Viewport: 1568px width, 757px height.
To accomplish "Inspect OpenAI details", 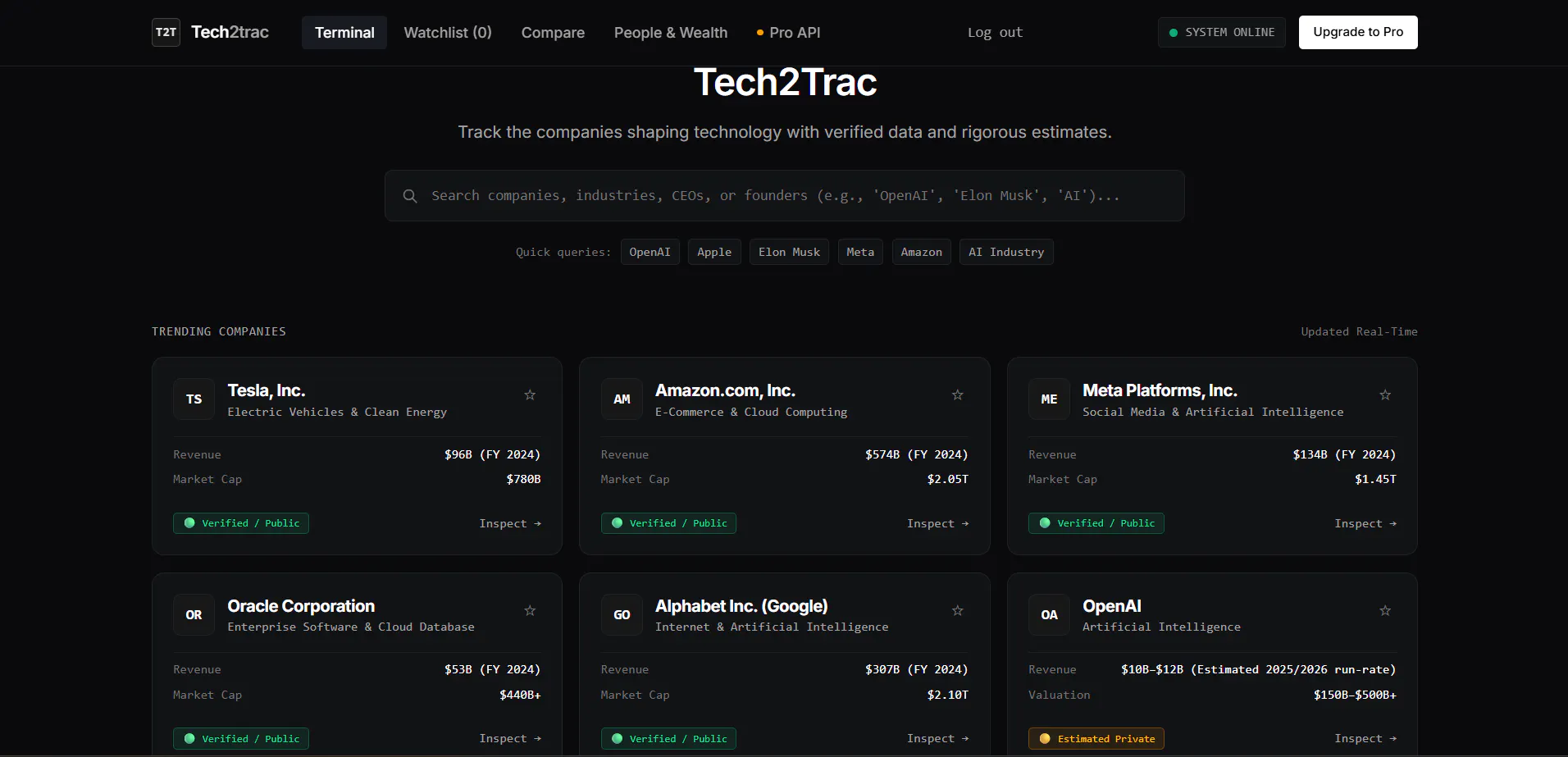I will 1365,739.
